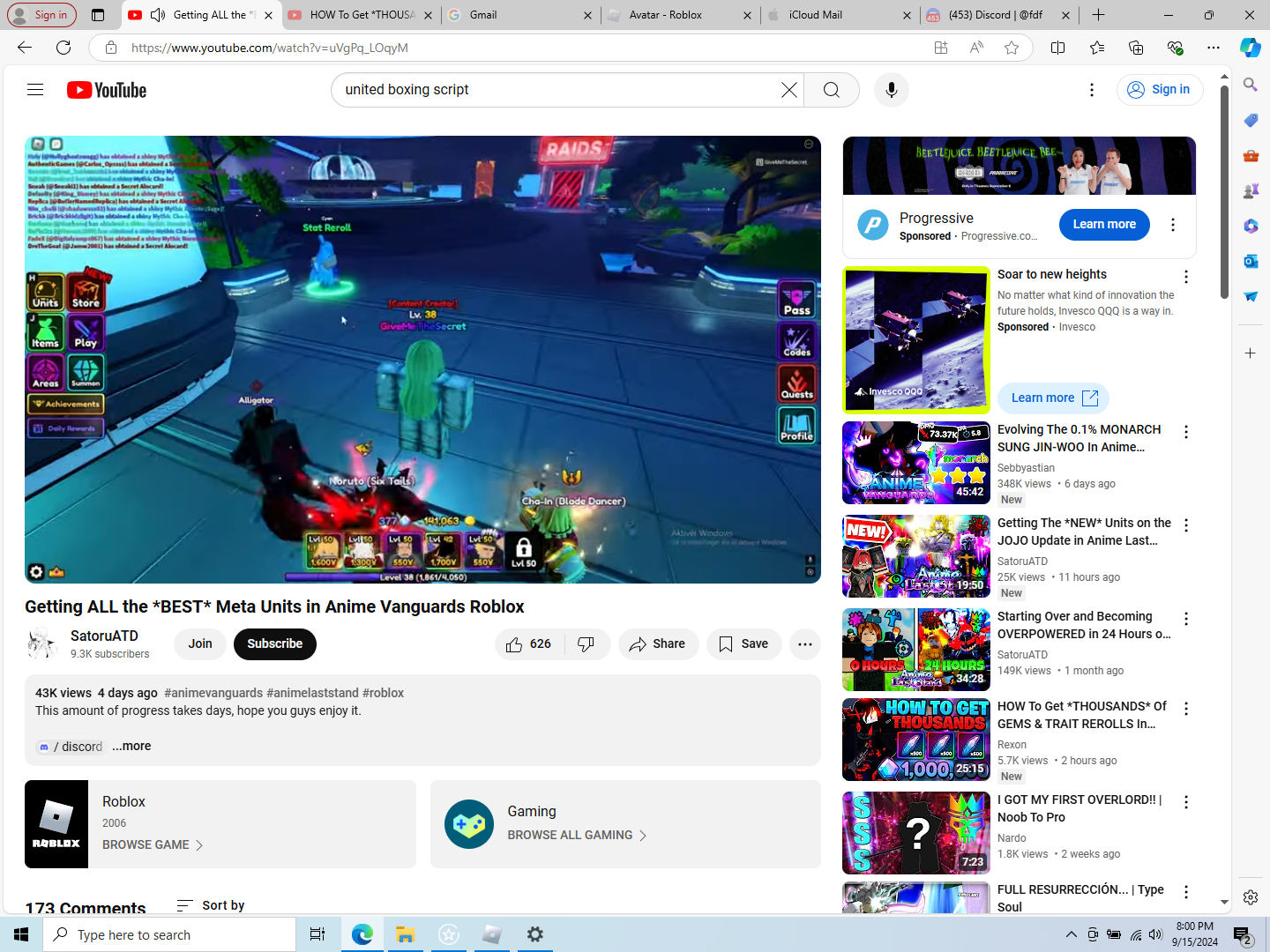Dislike this video
Screen dimensions: 1270x952
coord(586,644)
